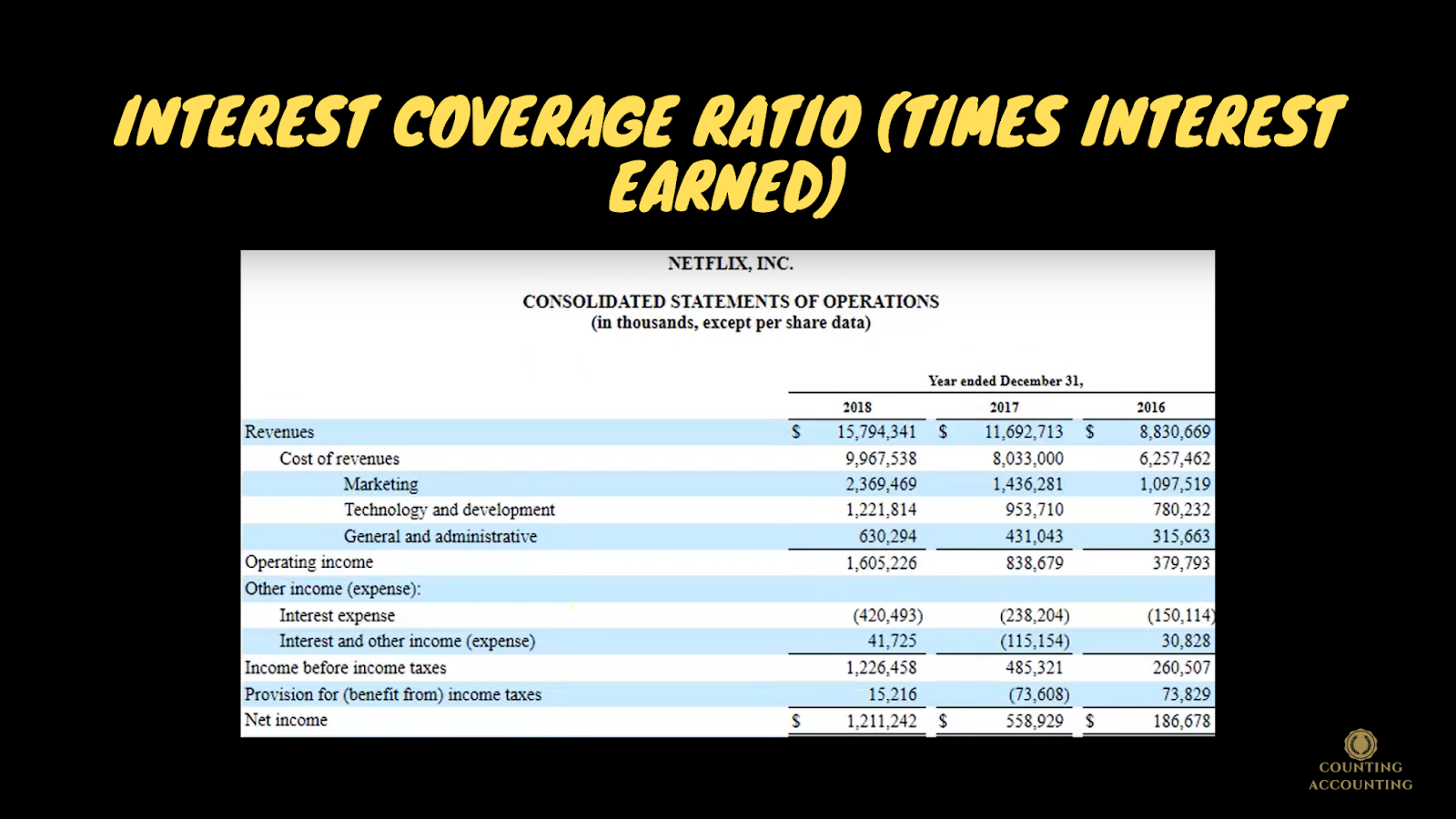Image resolution: width=1456 pixels, height=819 pixels.
Task: Select other income value 30,828
Action: click(1186, 642)
